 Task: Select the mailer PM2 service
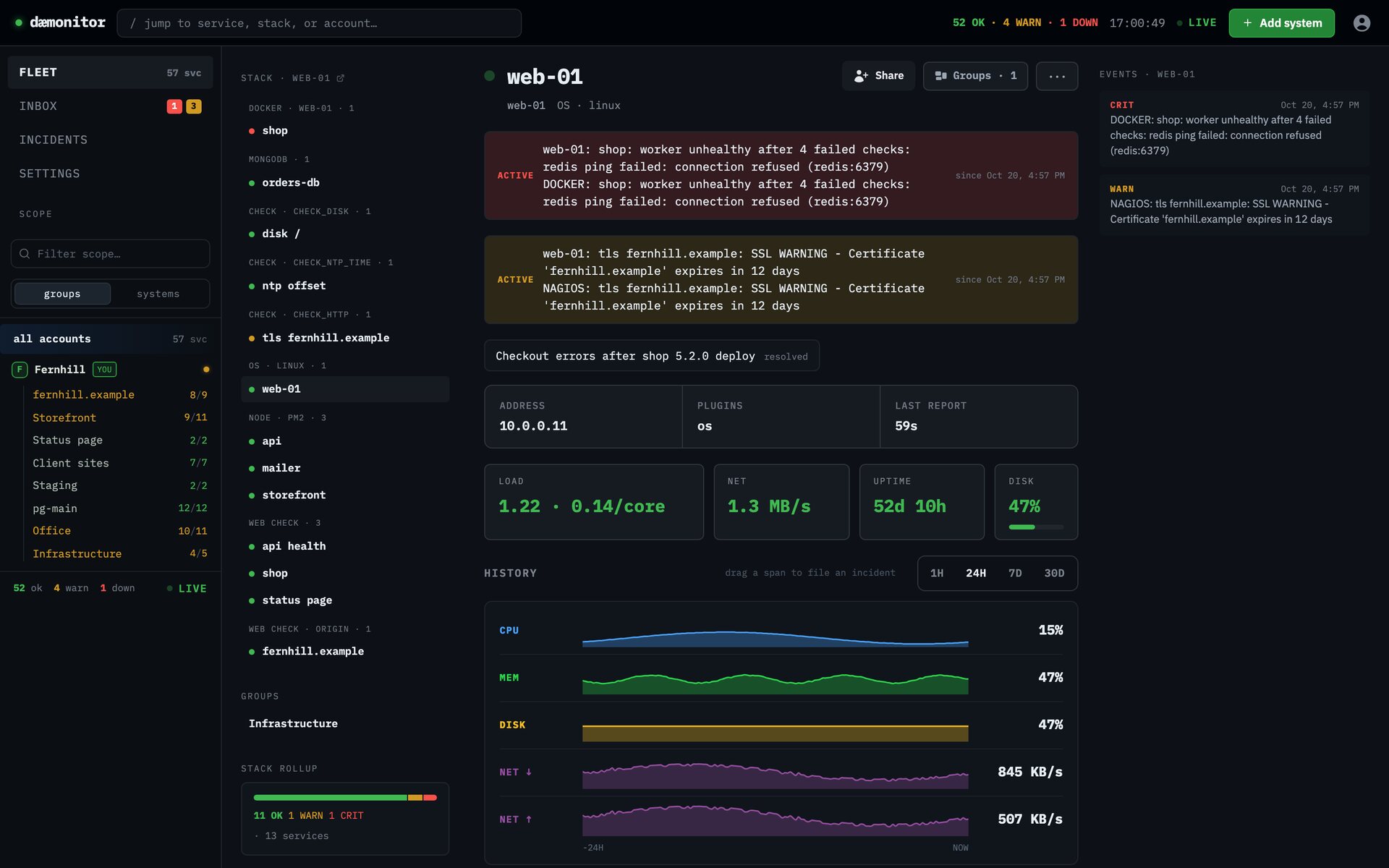[345, 468]
